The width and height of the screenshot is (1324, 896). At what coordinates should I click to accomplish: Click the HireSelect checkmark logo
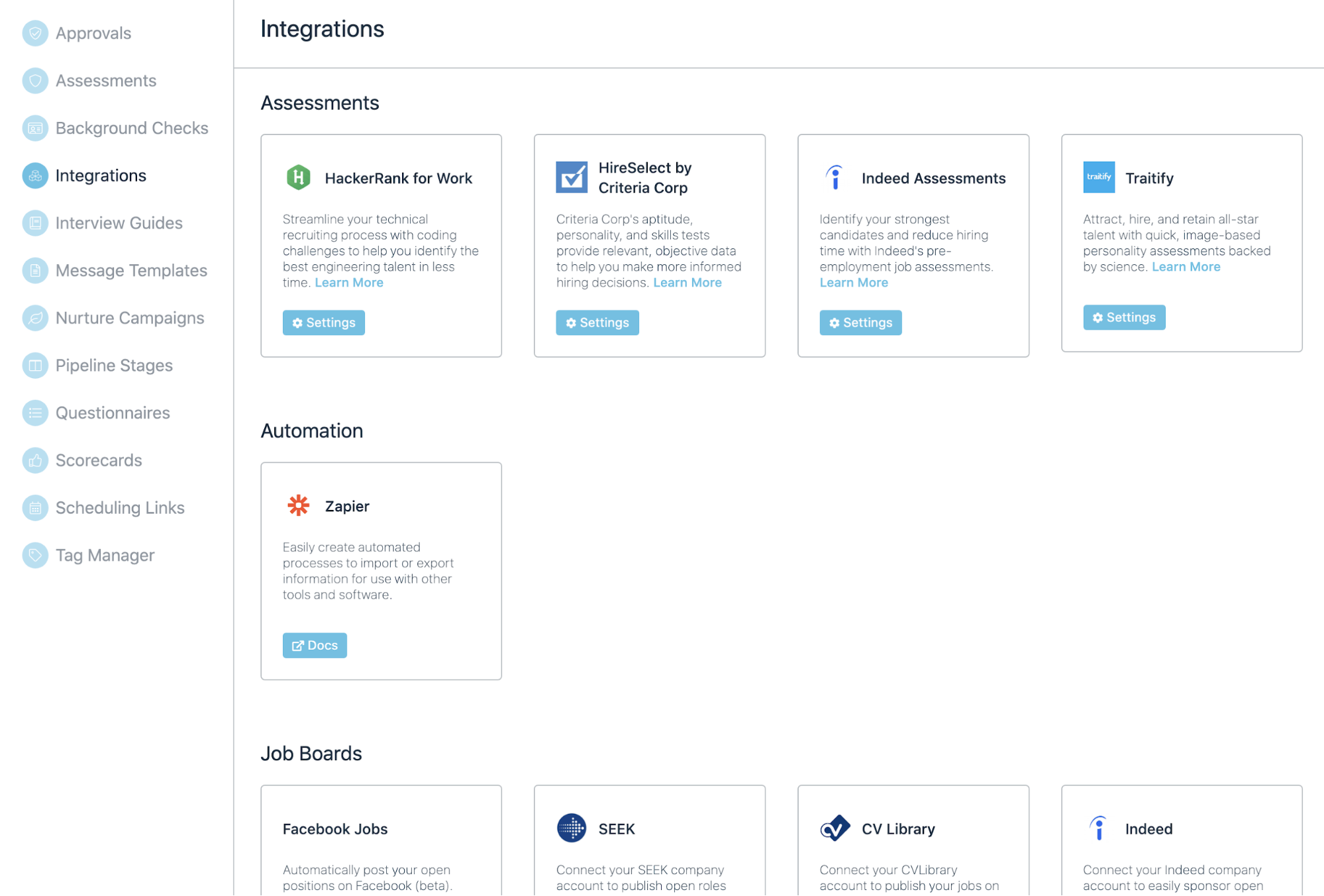(x=572, y=177)
